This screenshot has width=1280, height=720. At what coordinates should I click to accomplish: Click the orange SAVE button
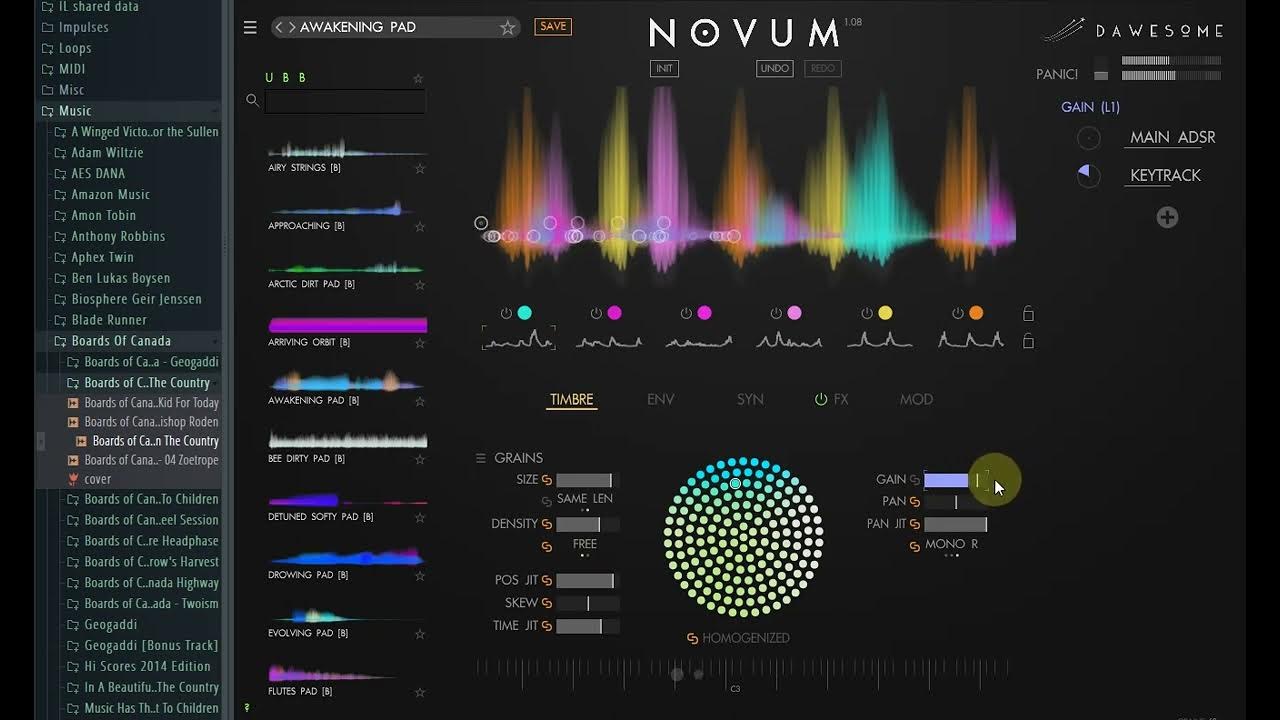pyautogui.click(x=553, y=27)
